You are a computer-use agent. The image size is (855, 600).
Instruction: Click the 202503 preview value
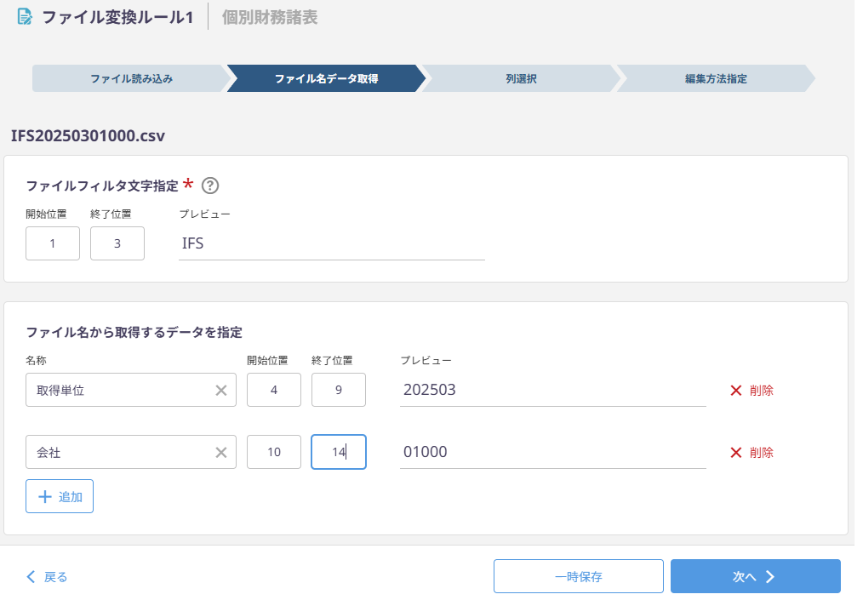429,390
